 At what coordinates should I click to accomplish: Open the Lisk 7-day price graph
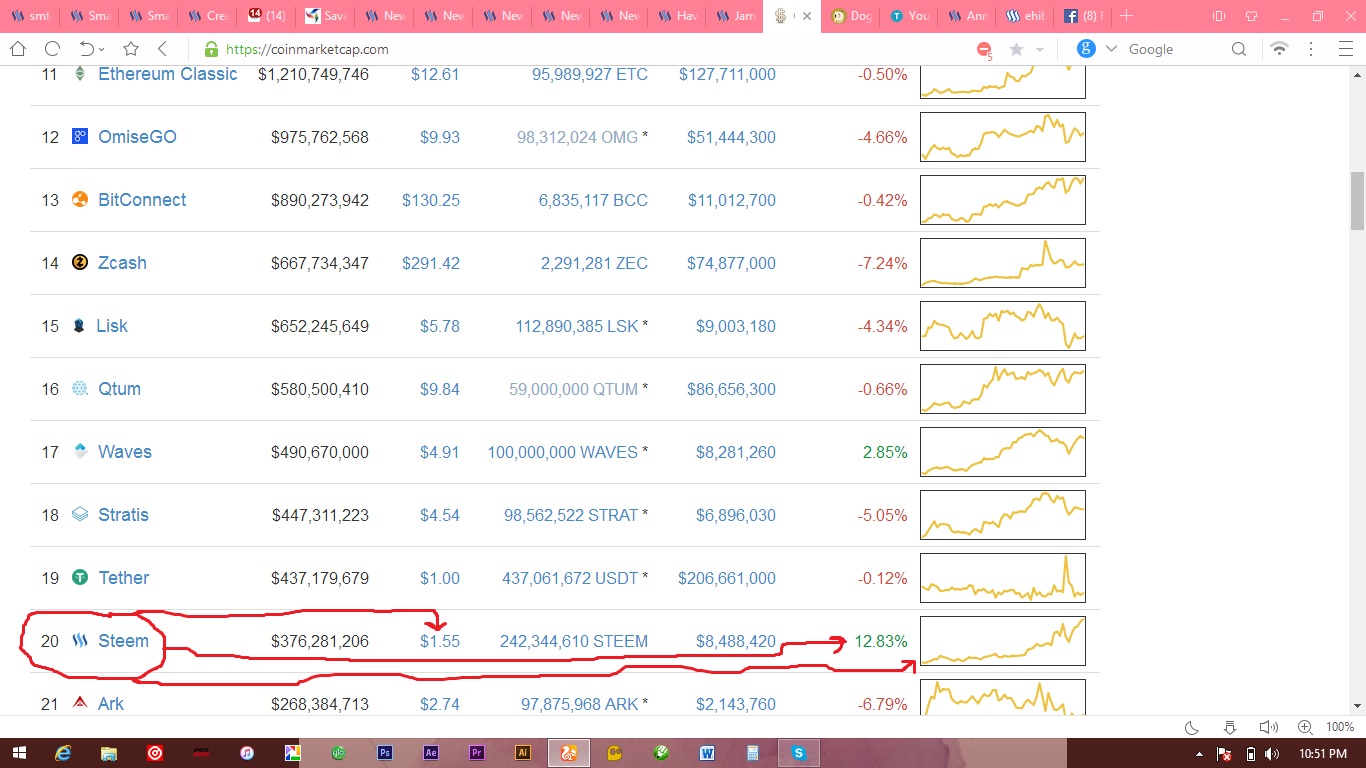pyautogui.click(x=1003, y=325)
